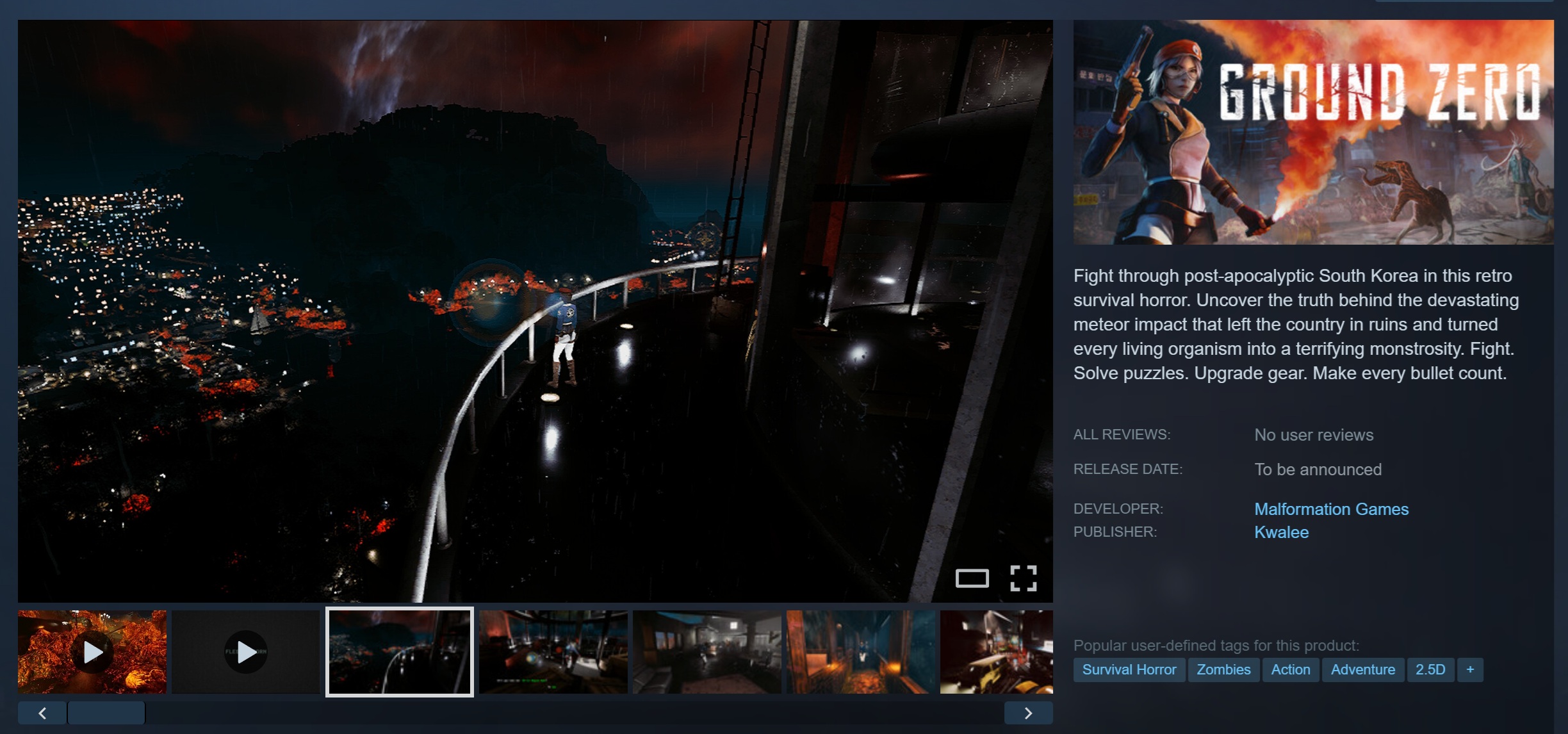Open the Survival Horror tag
This screenshot has height=734, width=1568.
pos(1129,669)
